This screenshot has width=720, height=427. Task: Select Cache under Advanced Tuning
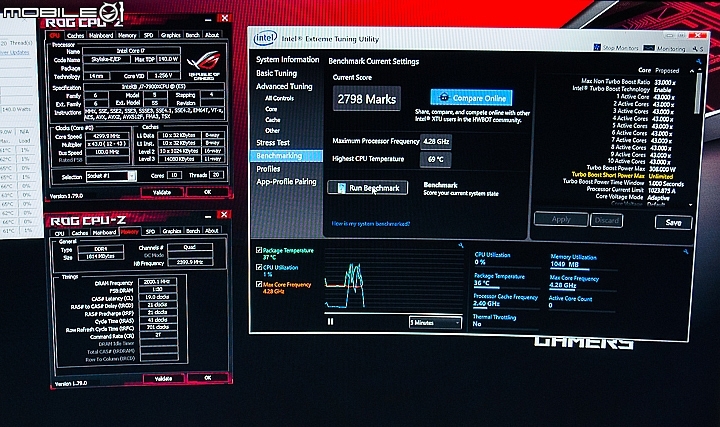click(x=272, y=120)
